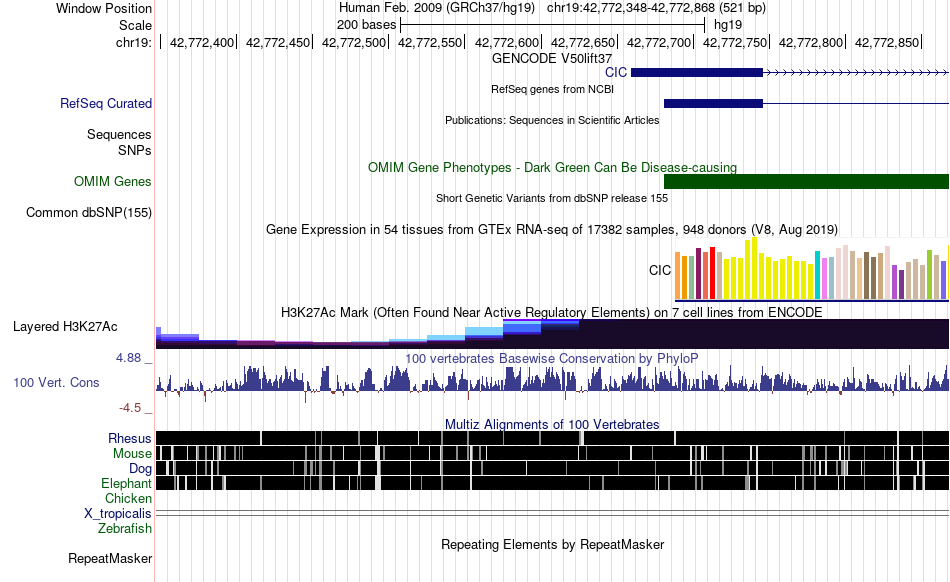Click the Rhesus alignment block row

(x=552, y=438)
